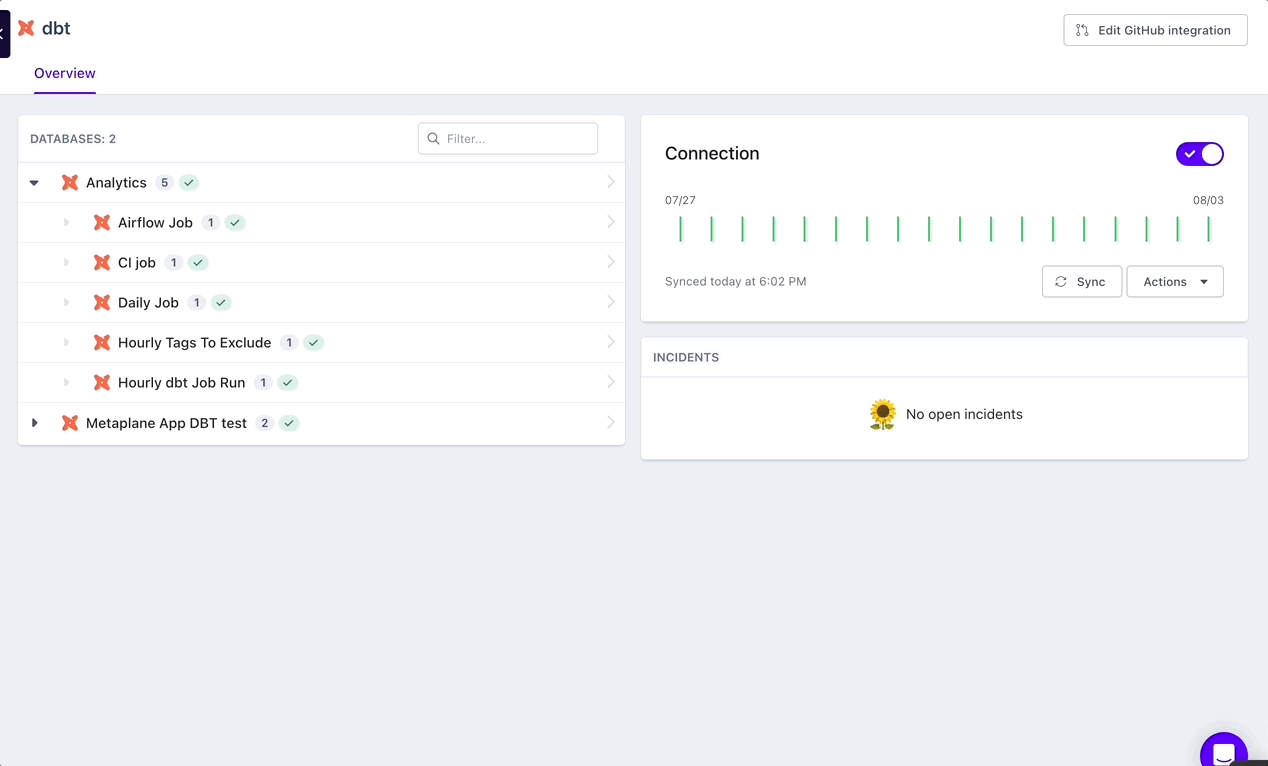This screenshot has height=766, width=1268.
Task: Open Airflow Job via its right chevron
Action: click(610, 222)
